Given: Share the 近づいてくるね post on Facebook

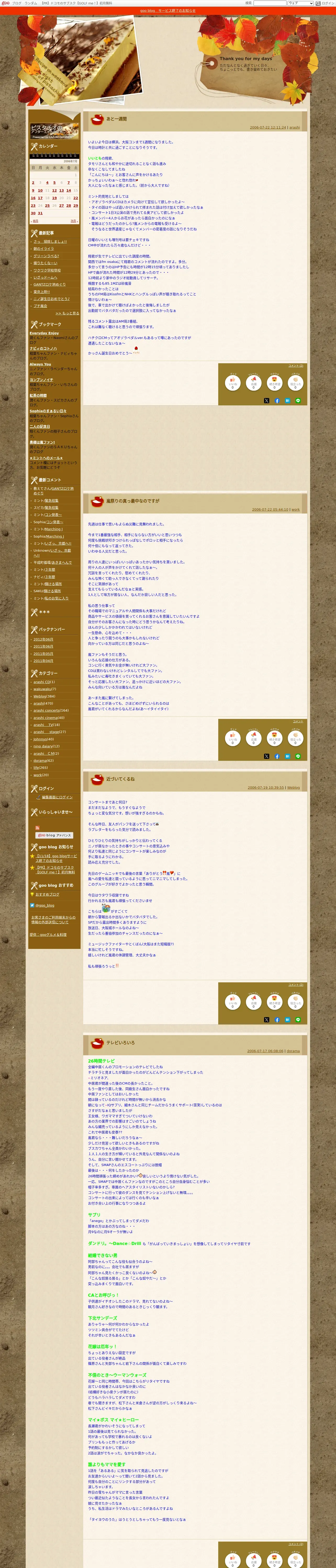Looking at the screenshot, I should point(277,1019).
